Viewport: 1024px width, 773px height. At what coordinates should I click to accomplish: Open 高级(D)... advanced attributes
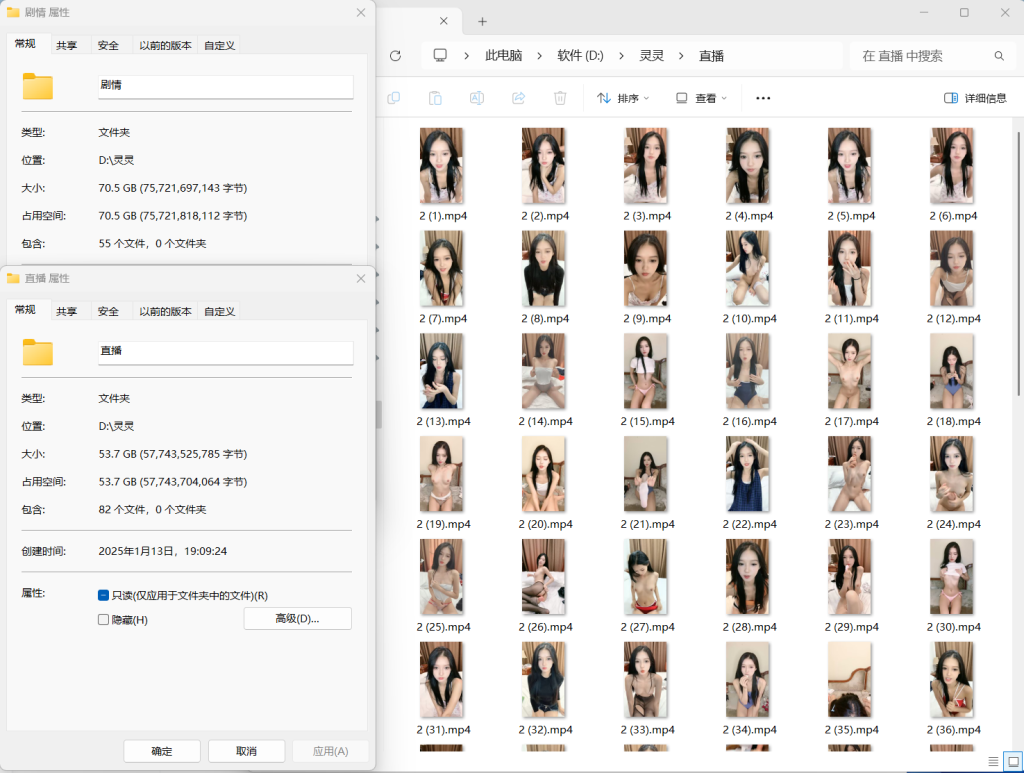[298, 619]
